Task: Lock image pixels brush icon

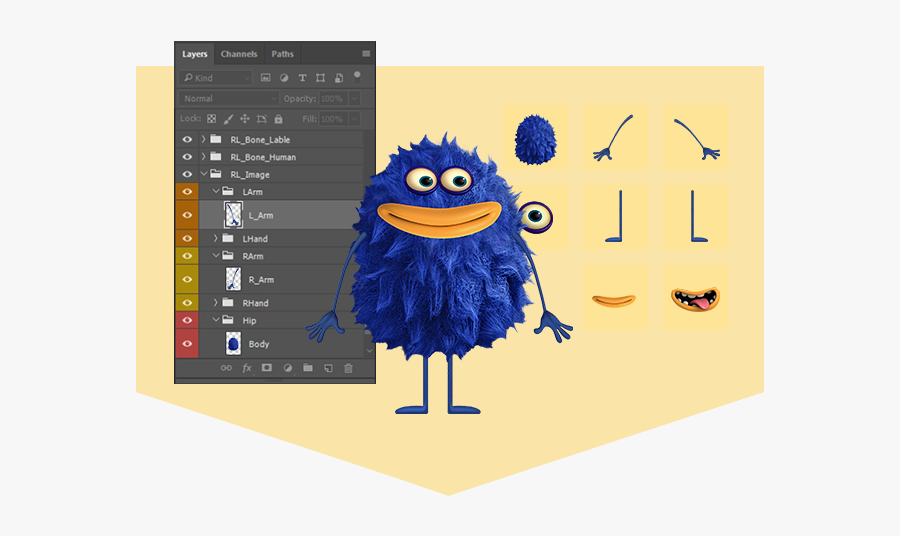Action: coord(228,119)
